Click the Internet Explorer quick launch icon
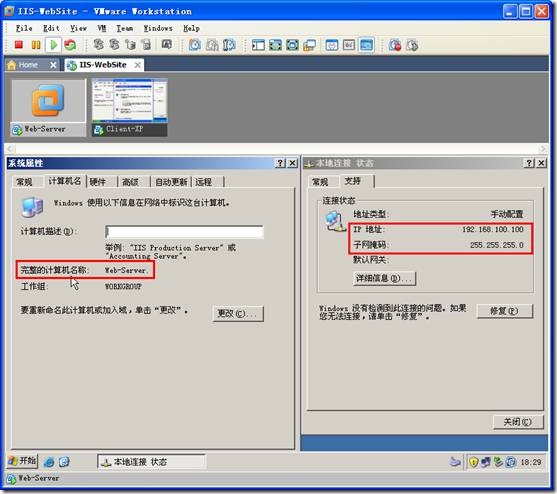This screenshot has height=494, width=557. pos(49,462)
